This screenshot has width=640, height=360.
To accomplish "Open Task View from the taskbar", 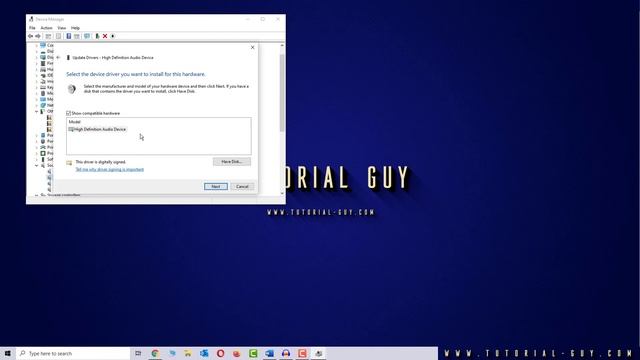I will tap(138, 353).
